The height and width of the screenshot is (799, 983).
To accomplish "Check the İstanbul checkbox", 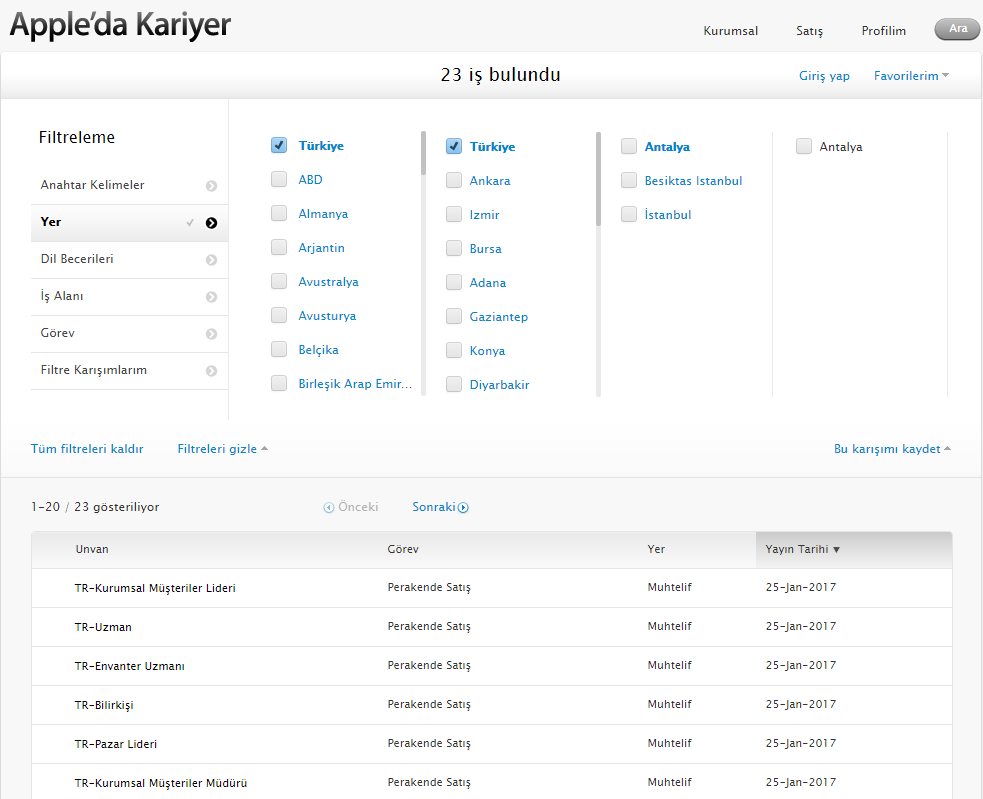I will 629,214.
